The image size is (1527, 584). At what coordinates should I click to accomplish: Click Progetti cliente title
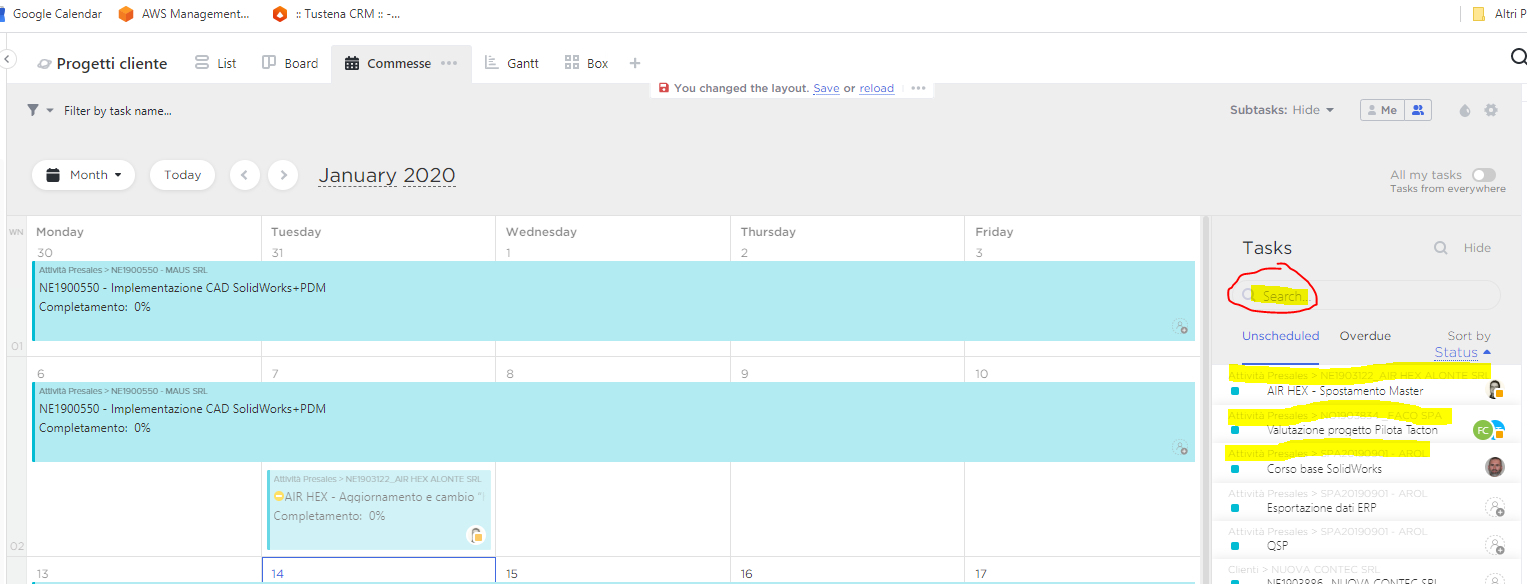pos(112,64)
